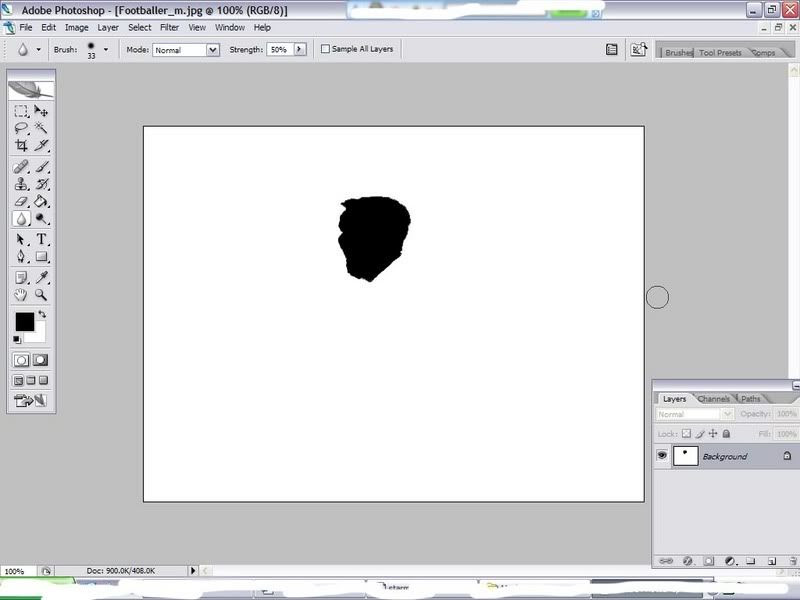
Task: Select the Slice tool
Action: click(x=41, y=145)
